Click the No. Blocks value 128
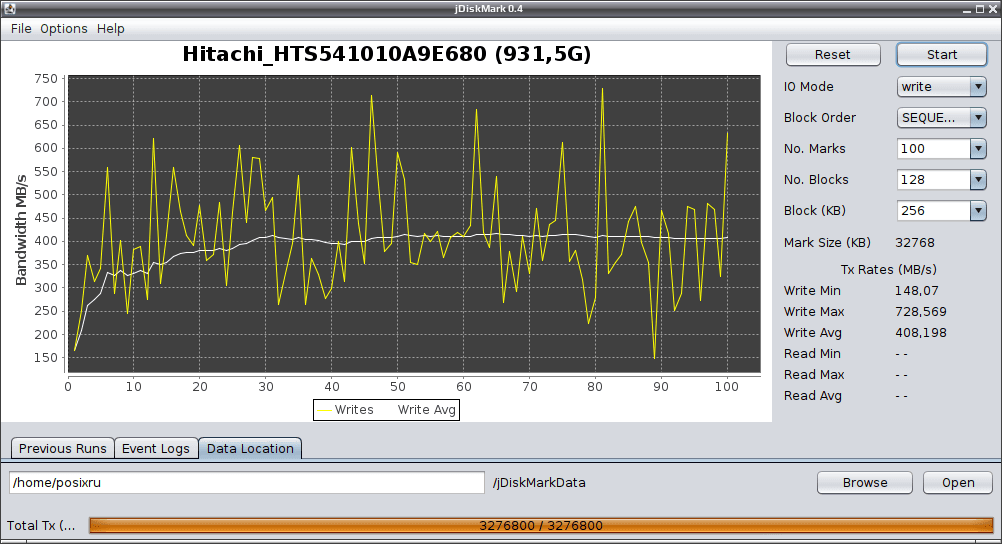The image size is (1002, 544). point(934,180)
